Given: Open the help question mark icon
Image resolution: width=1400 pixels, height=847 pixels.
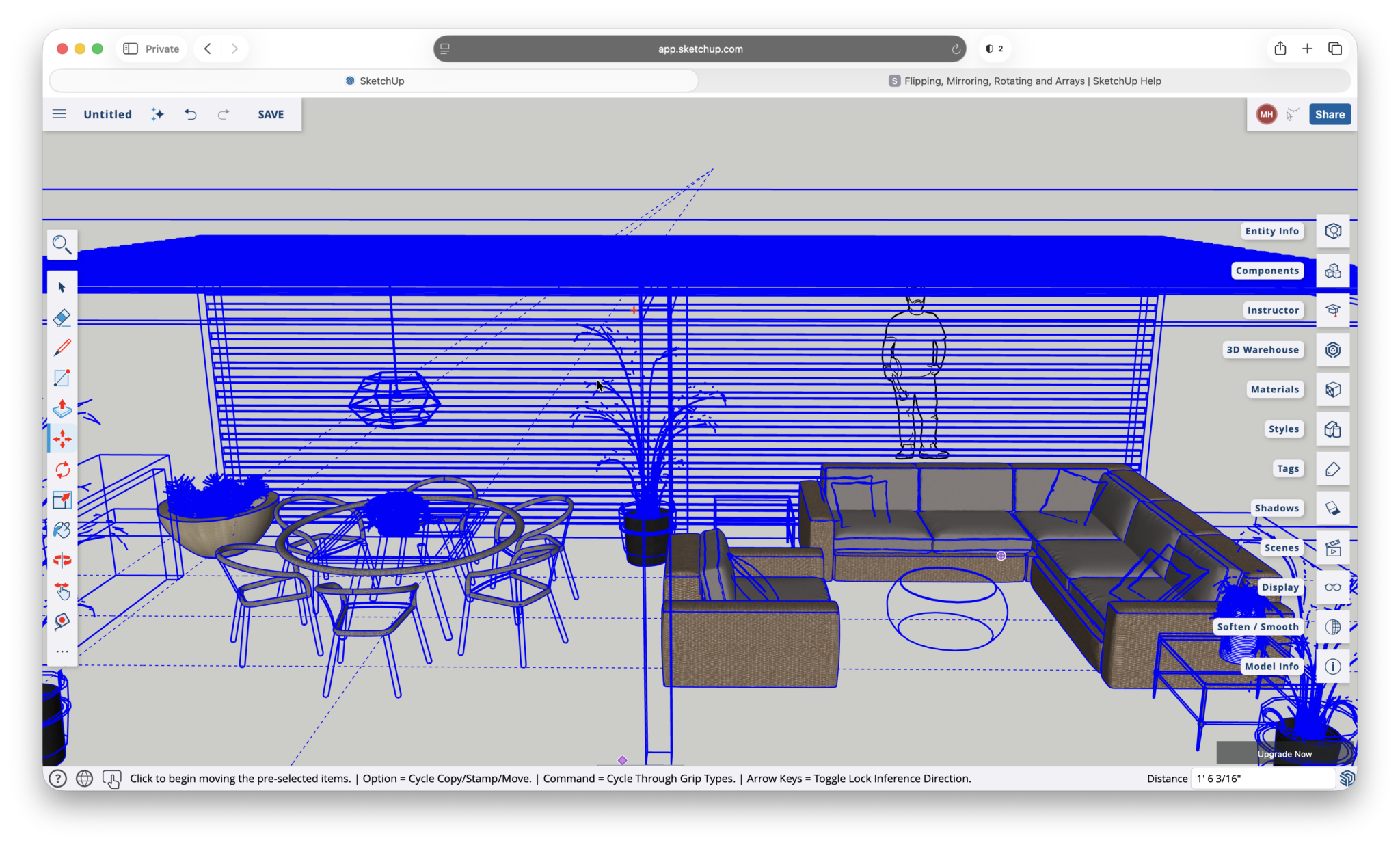Looking at the screenshot, I should tap(58, 779).
